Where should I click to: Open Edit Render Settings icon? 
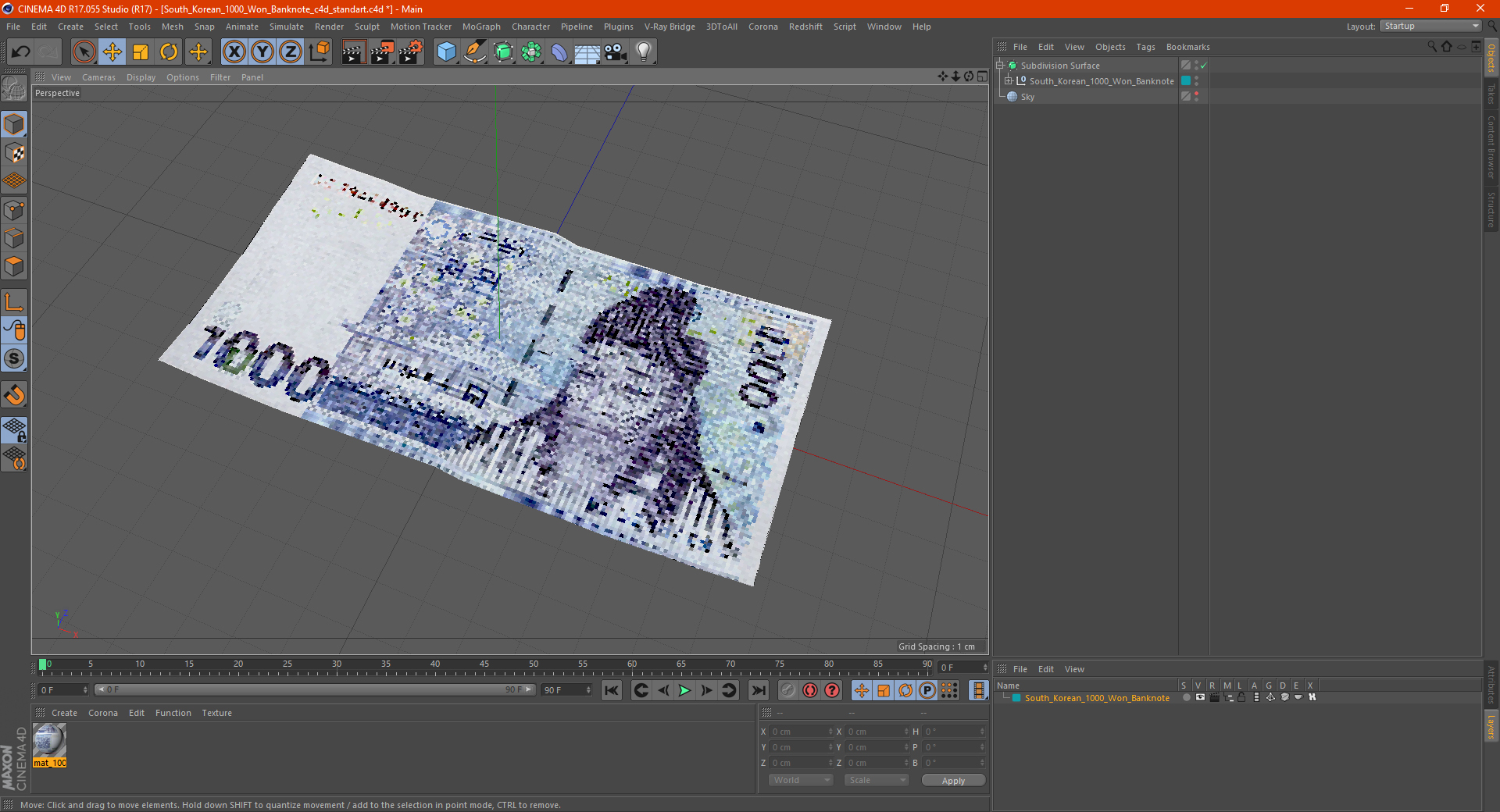point(411,52)
